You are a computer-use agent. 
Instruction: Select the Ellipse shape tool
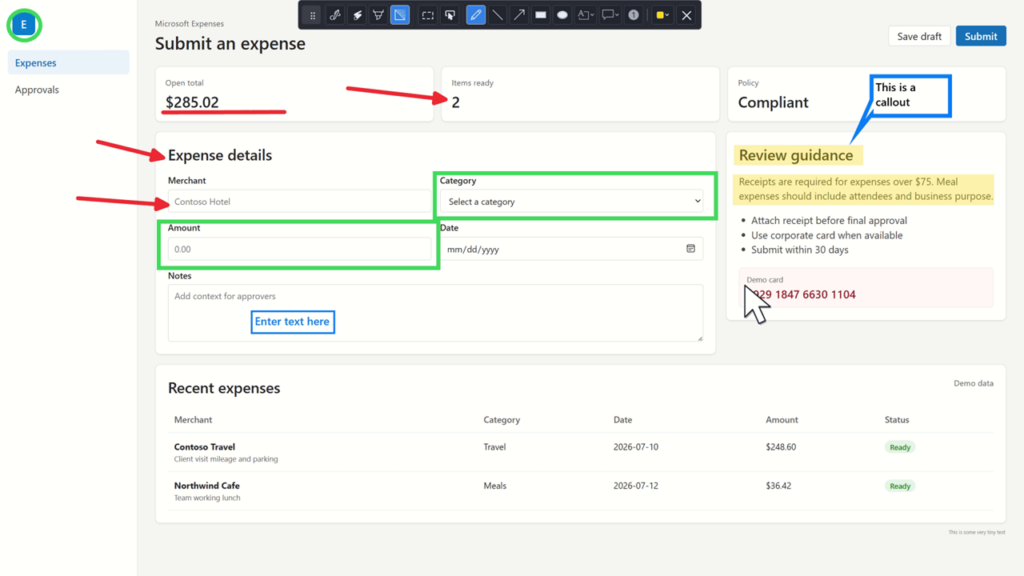tap(562, 15)
